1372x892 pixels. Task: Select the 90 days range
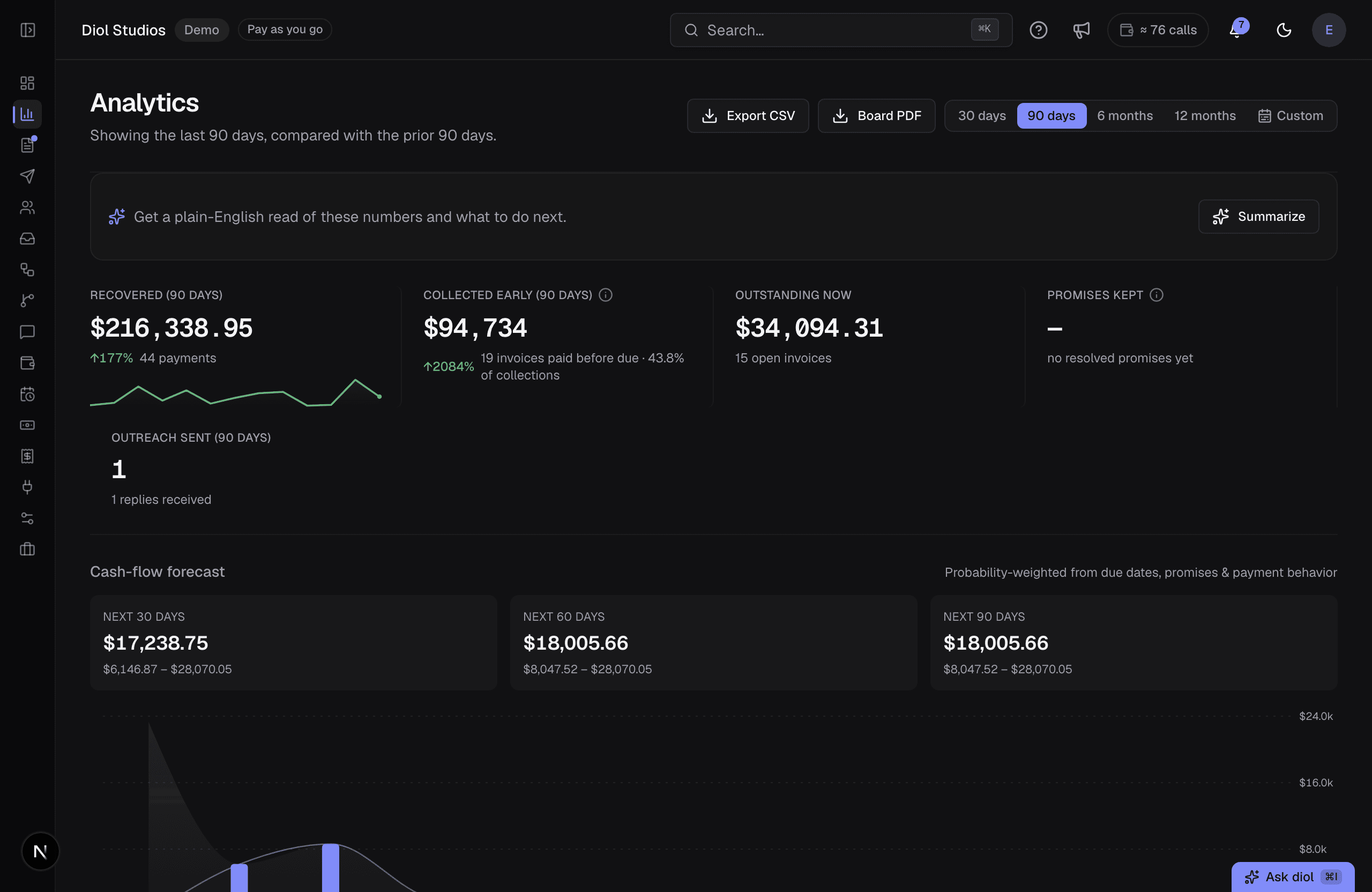click(1051, 116)
